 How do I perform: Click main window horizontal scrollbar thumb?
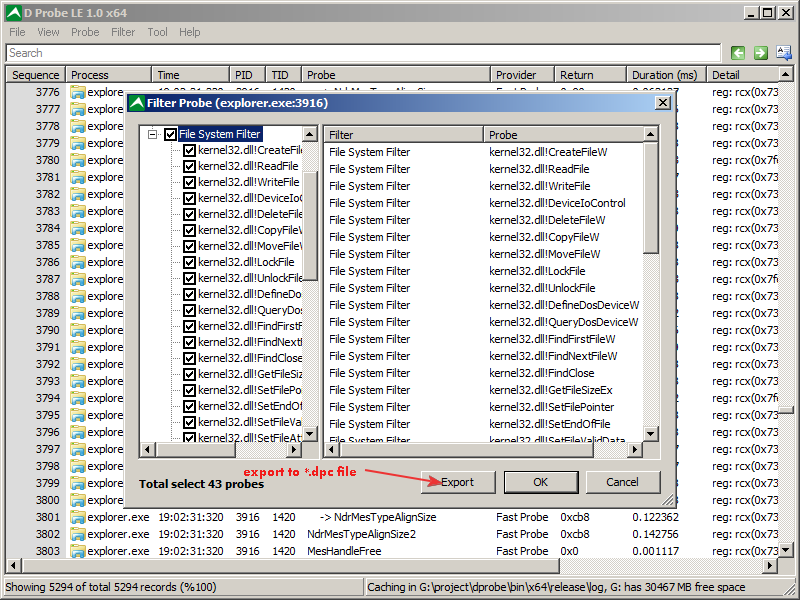[x=291, y=565]
